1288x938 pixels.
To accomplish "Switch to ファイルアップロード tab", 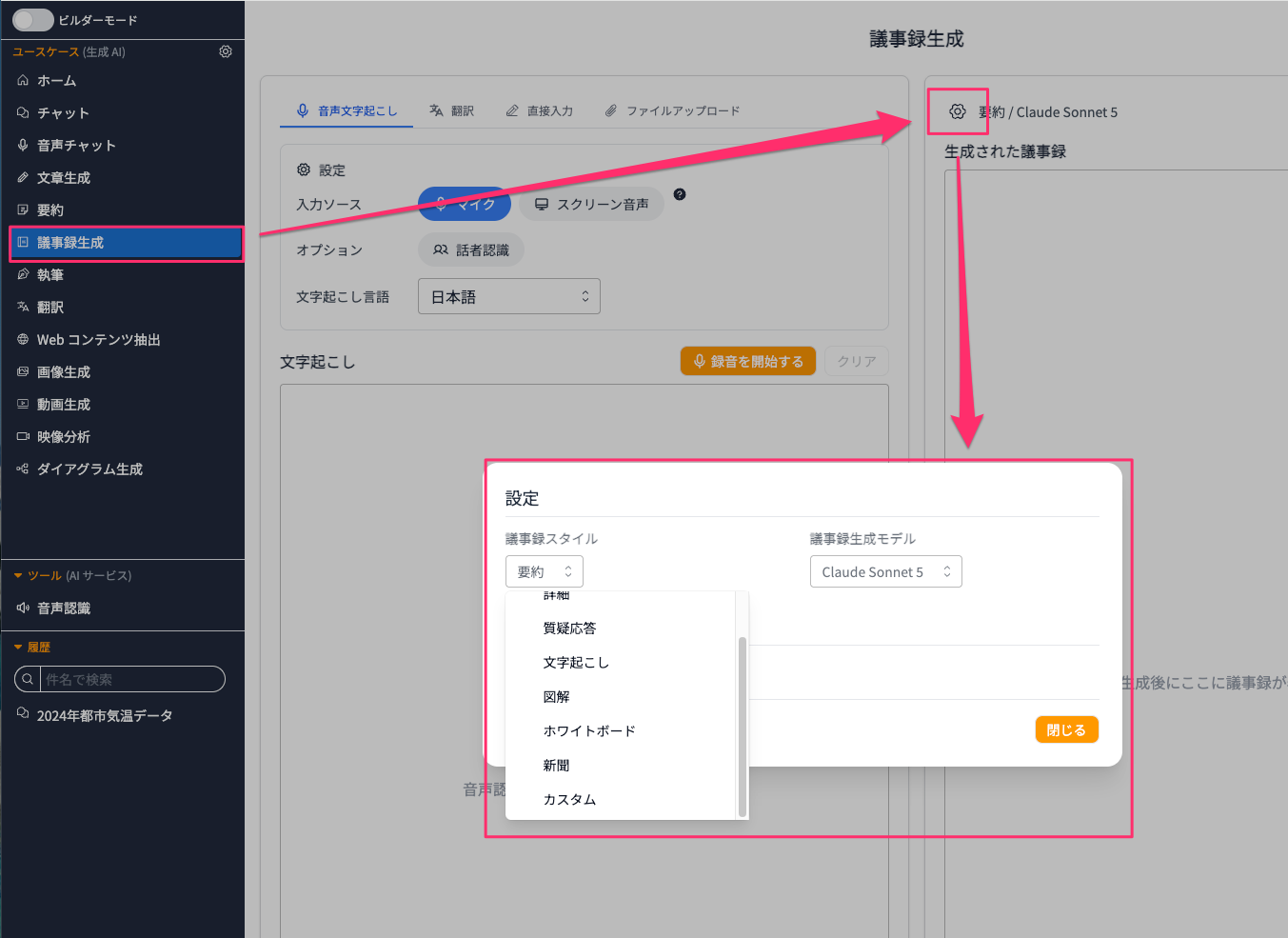I will coord(672,110).
